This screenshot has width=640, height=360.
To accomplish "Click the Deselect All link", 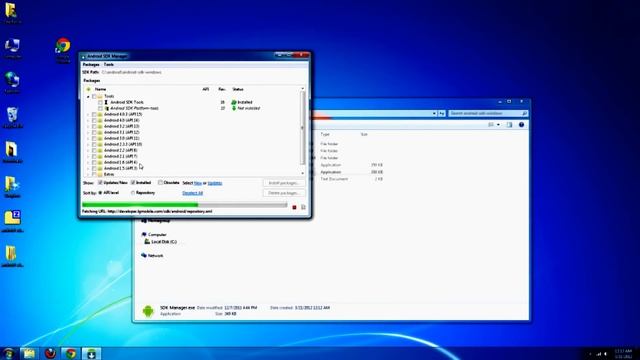I will 192,193.
